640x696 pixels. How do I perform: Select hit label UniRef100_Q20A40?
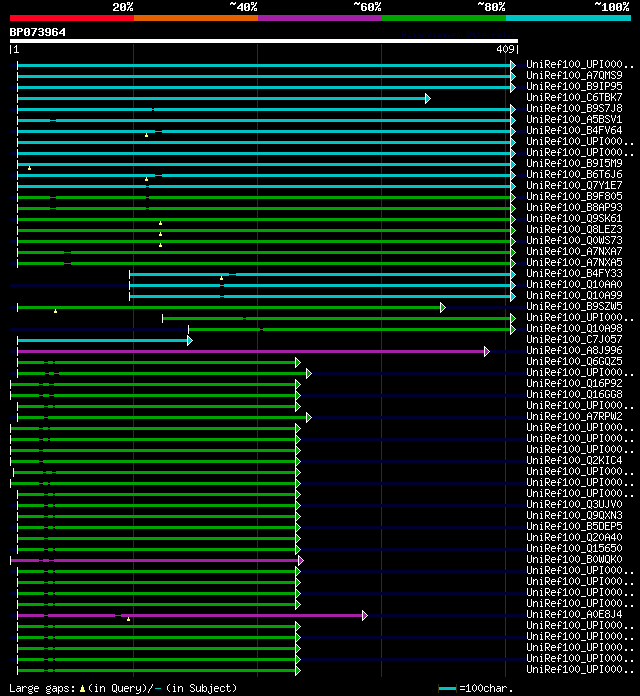tap(574, 537)
